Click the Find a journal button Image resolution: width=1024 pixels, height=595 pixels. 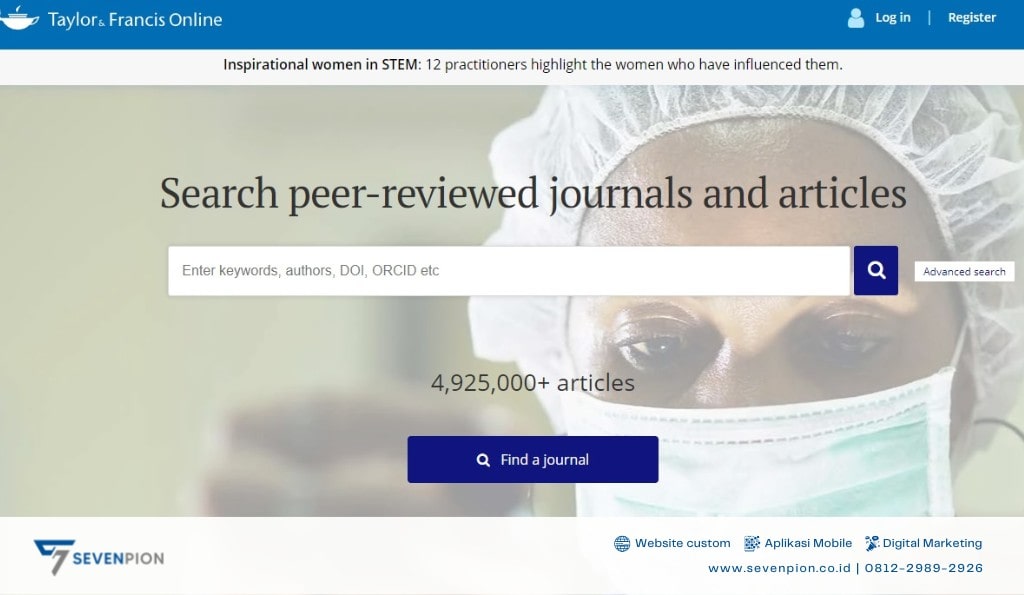[533, 460]
